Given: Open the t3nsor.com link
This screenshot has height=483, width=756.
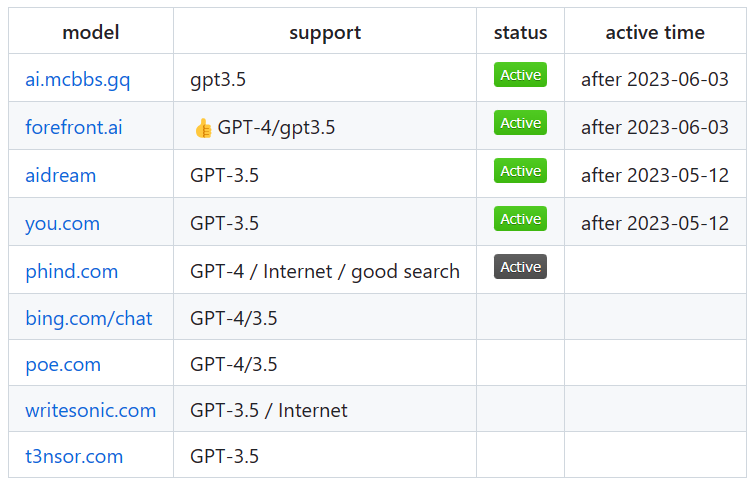Looking at the screenshot, I should [73, 457].
